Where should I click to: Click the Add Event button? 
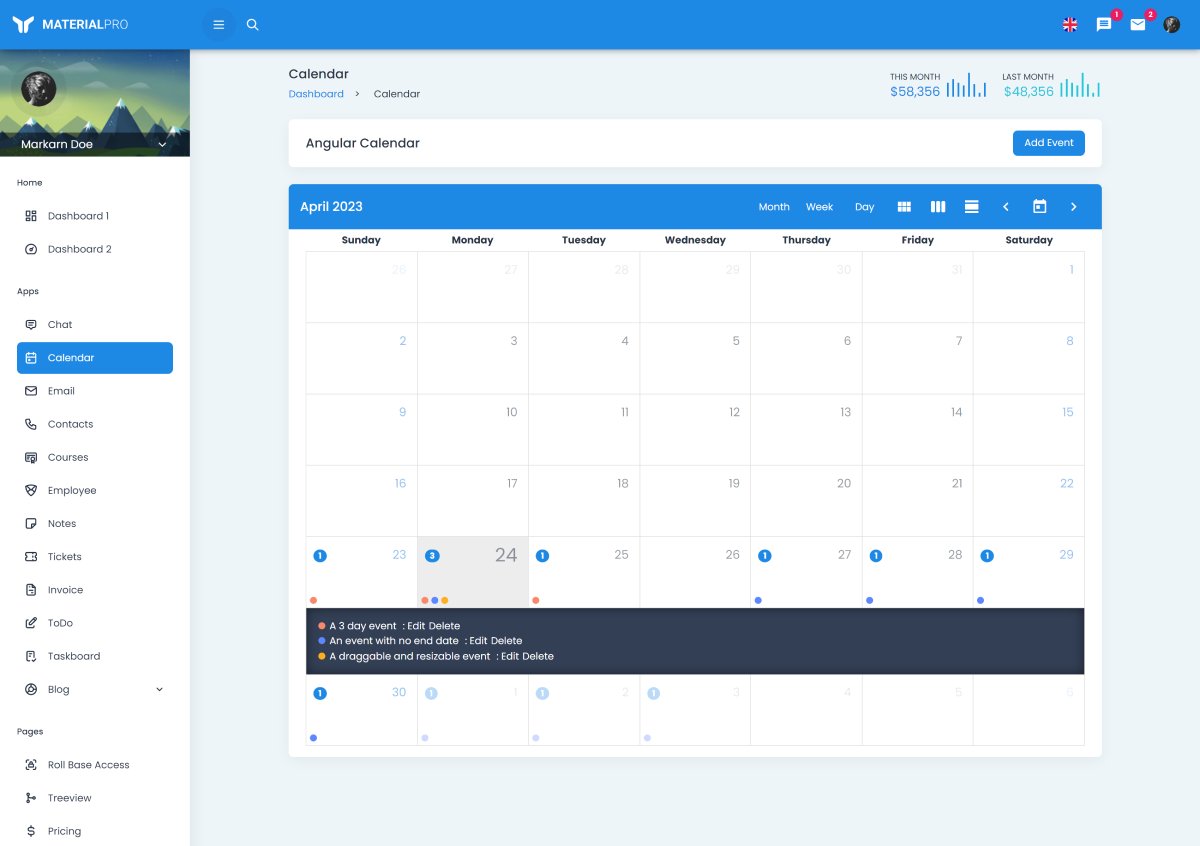(1048, 143)
